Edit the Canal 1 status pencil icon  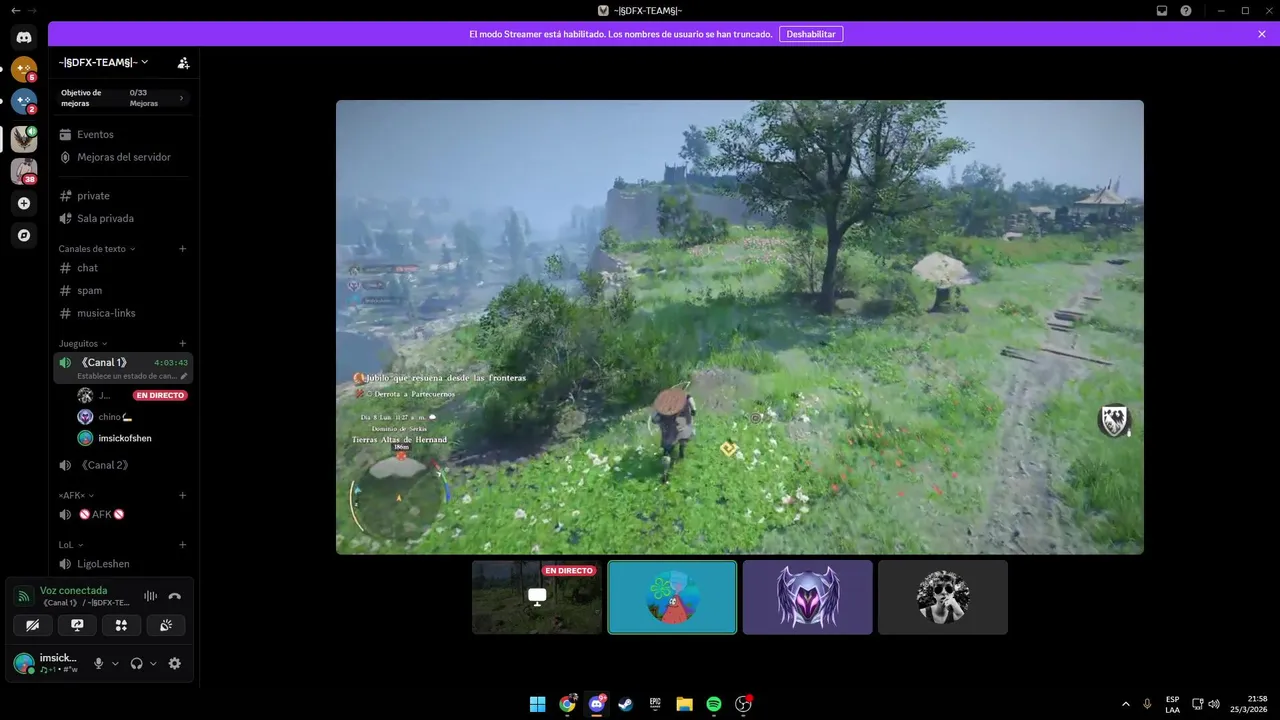[x=183, y=376]
